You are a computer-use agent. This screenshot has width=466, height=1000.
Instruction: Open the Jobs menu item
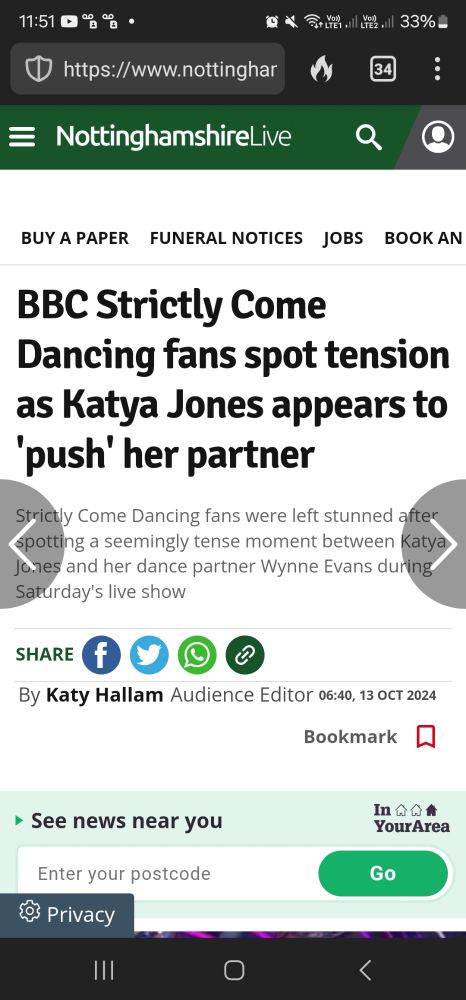point(343,238)
